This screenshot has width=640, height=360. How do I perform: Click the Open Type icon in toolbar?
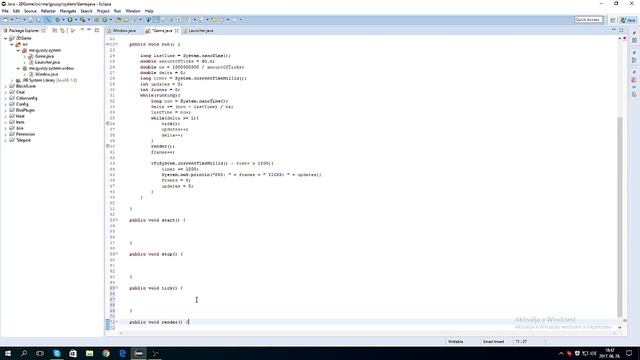click(118, 20)
